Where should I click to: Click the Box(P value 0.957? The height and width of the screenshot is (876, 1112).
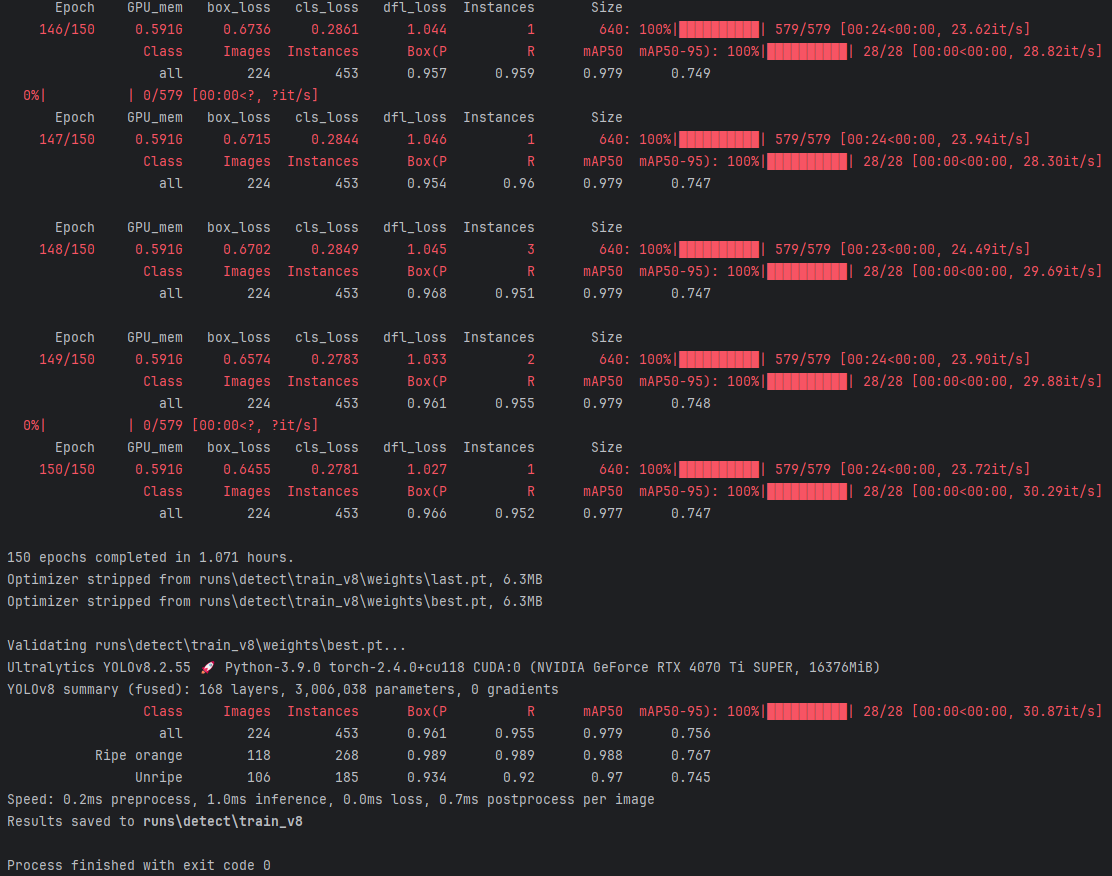point(427,74)
